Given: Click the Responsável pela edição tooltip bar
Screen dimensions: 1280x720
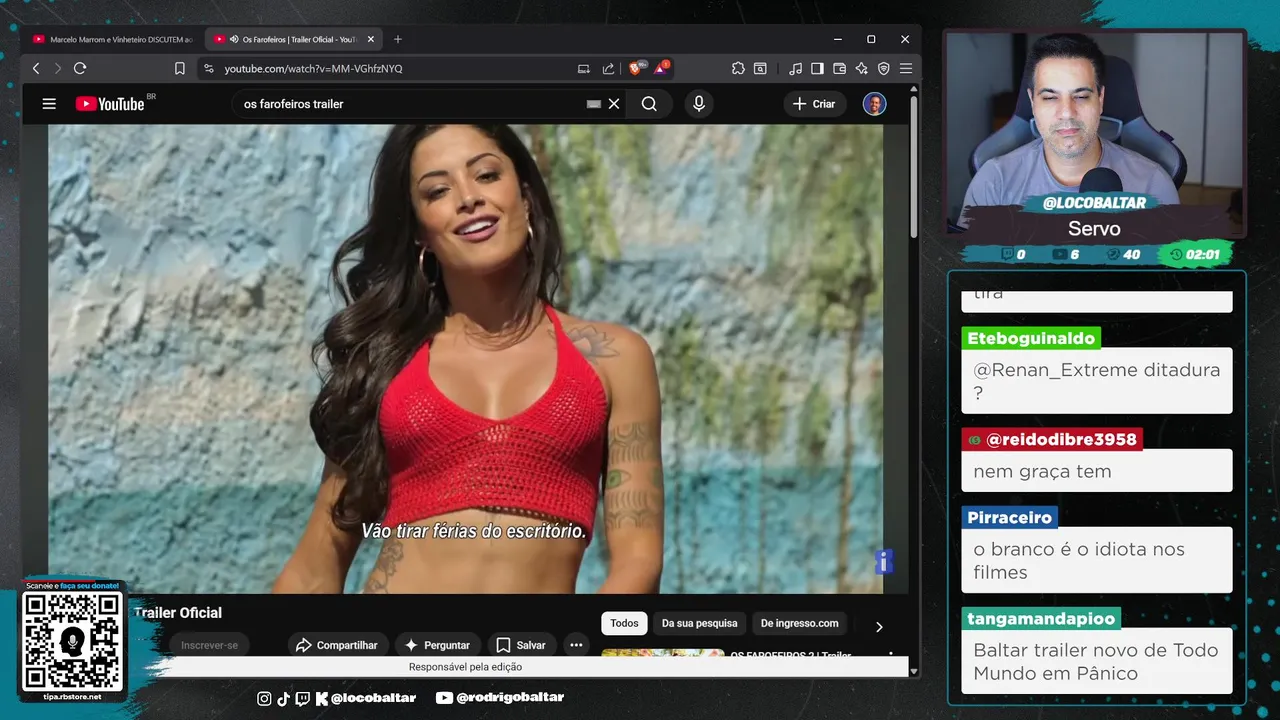Looking at the screenshot, I should point(465,667).
